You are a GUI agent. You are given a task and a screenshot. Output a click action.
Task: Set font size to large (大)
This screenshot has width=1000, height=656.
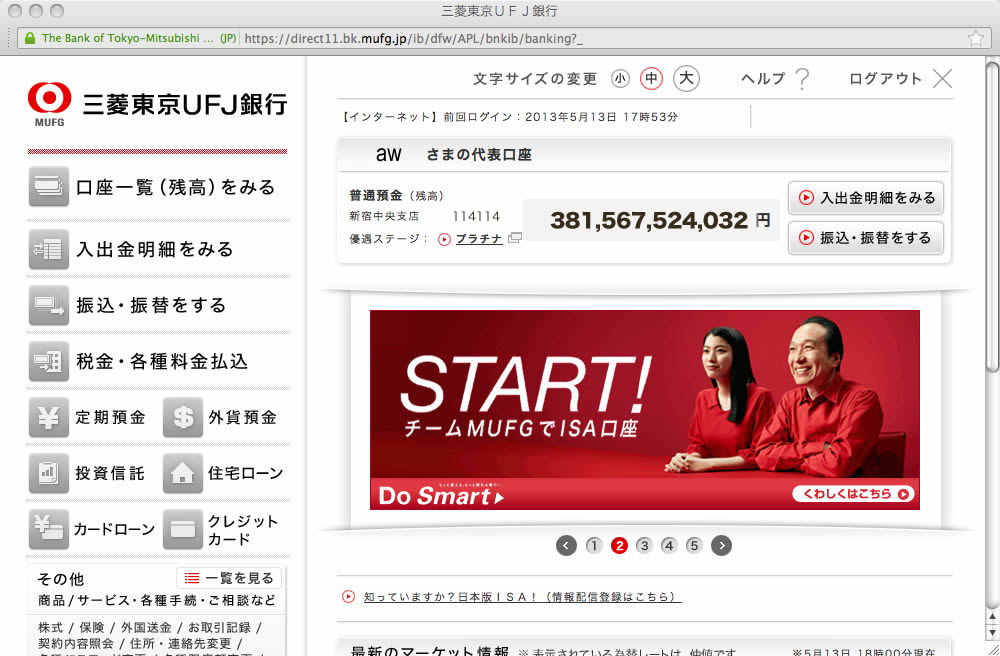(x=686, y=78)
